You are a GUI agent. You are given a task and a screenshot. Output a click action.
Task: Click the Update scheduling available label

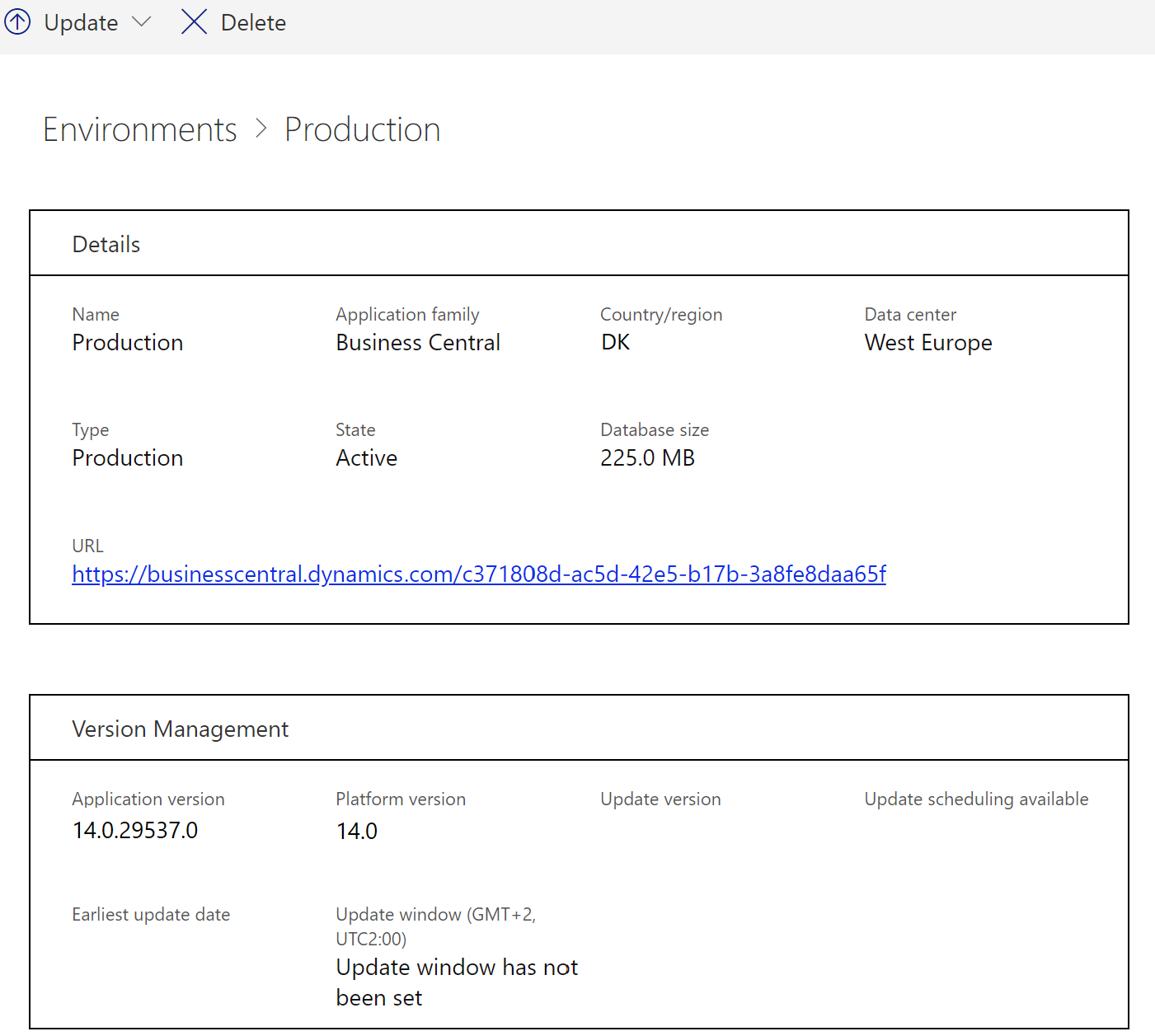coord(976,799)
